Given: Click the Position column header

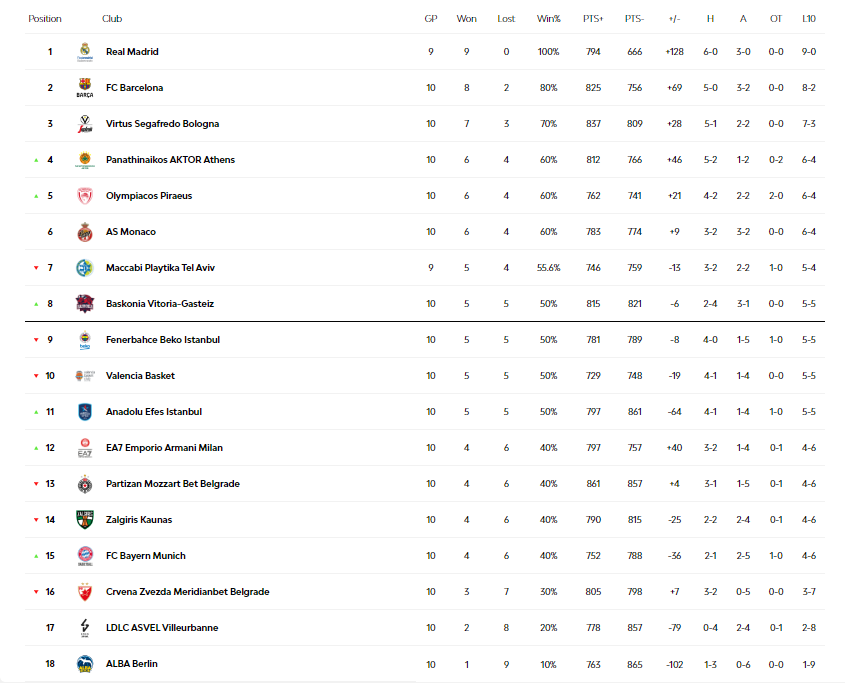Looking at the screenshot, I should click(45, 19).
